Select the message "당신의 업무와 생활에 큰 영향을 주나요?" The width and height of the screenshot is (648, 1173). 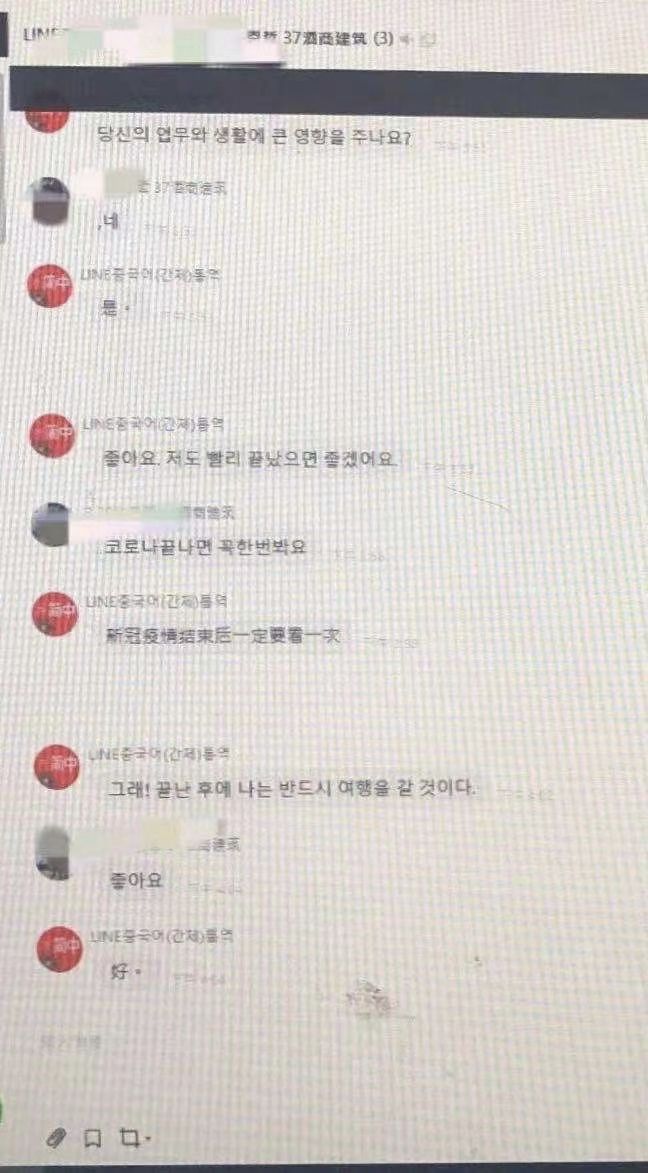pos(254,138)
